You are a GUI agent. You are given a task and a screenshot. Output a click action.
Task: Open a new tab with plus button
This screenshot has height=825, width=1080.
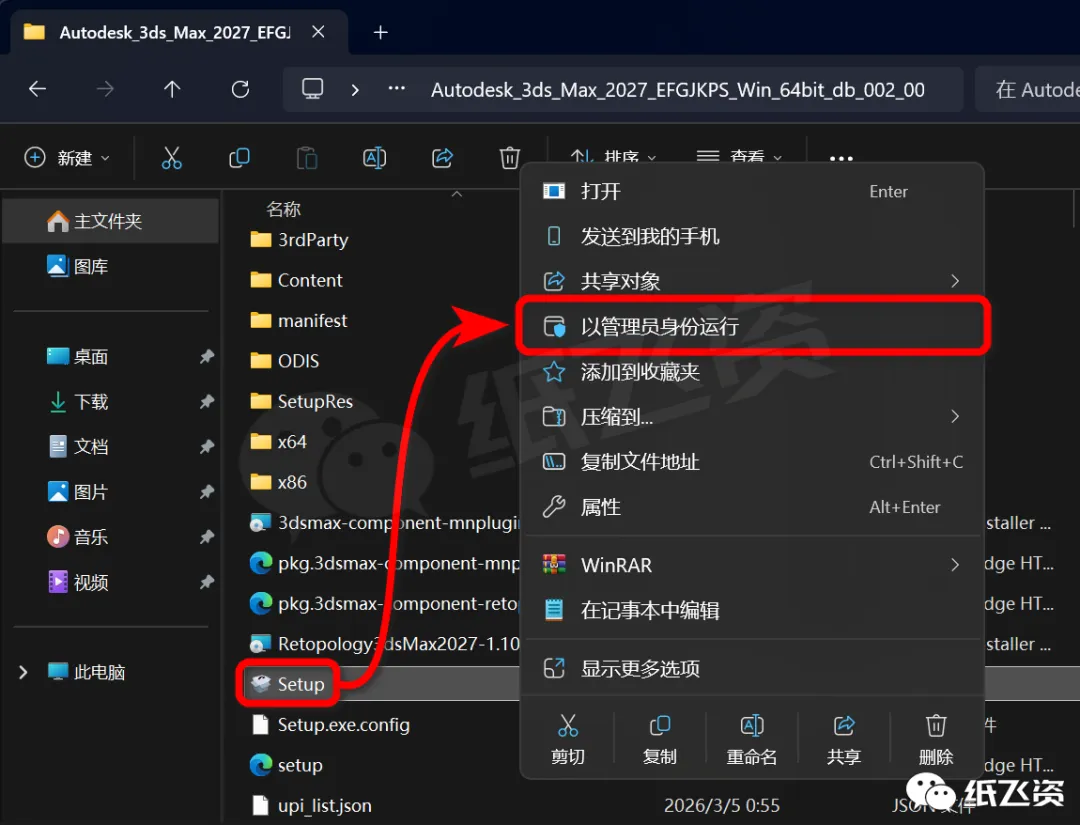click(x=380, y=32)
